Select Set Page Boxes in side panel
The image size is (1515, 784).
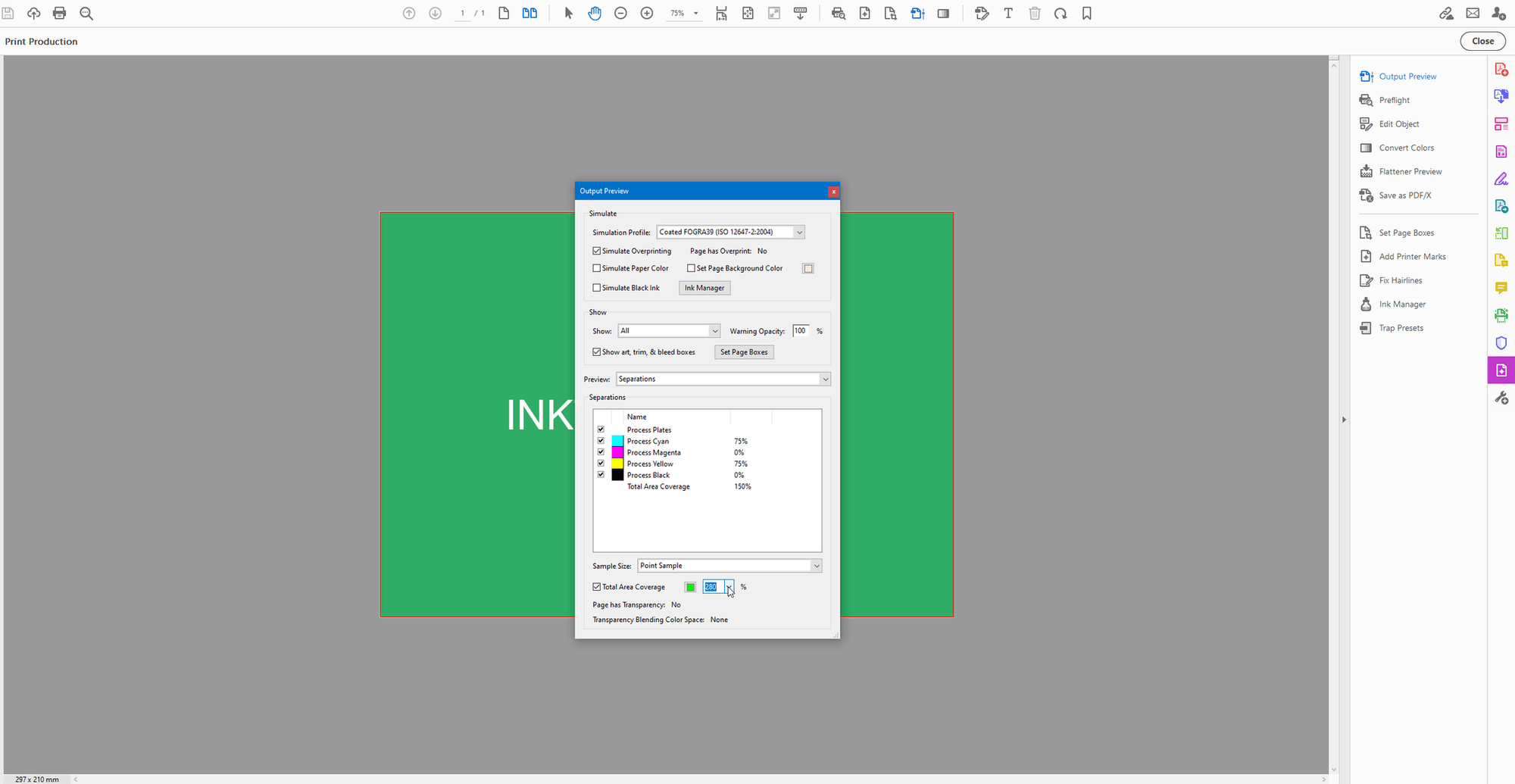[1406, 233]
